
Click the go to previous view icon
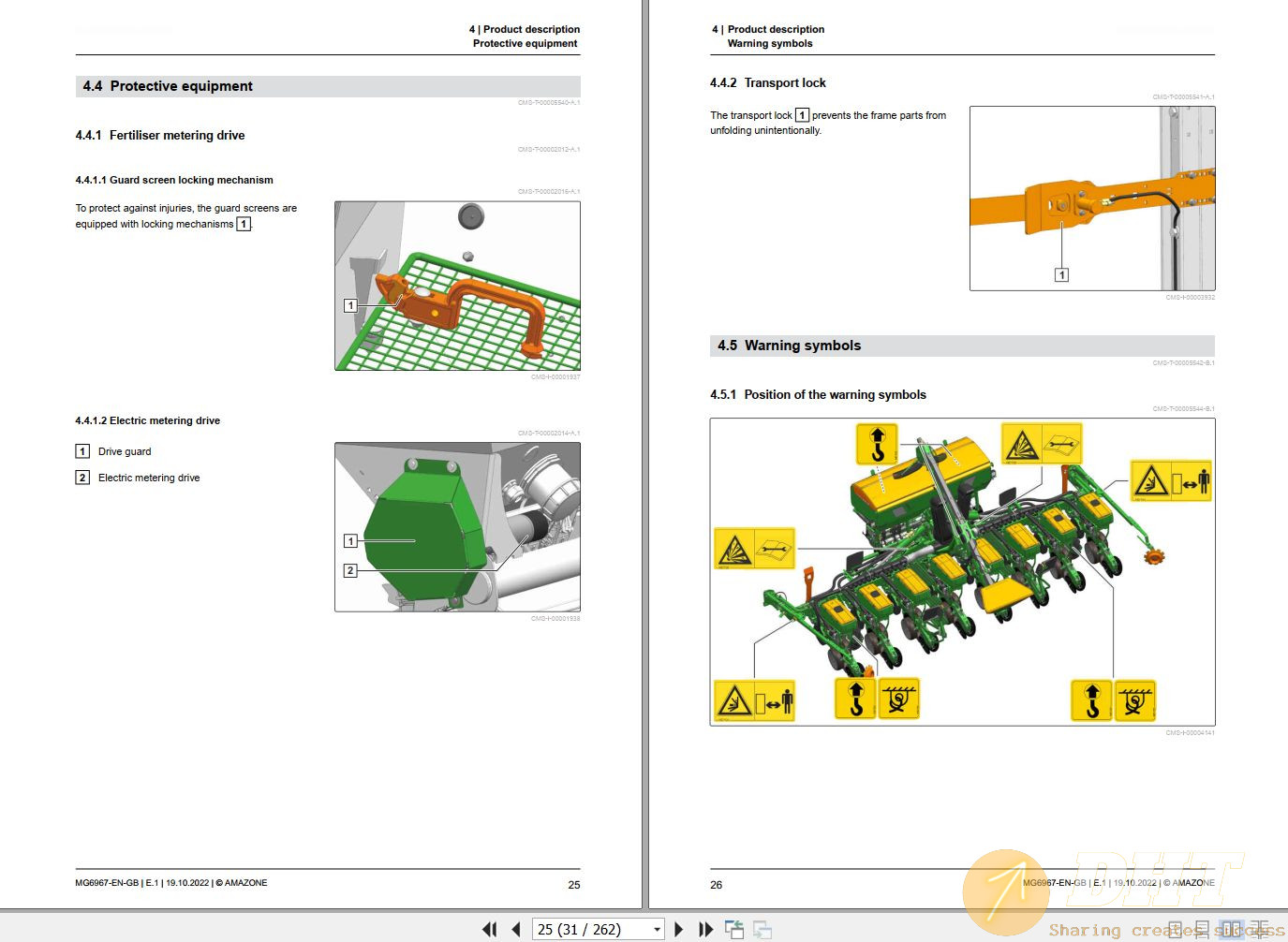[734, 929]
